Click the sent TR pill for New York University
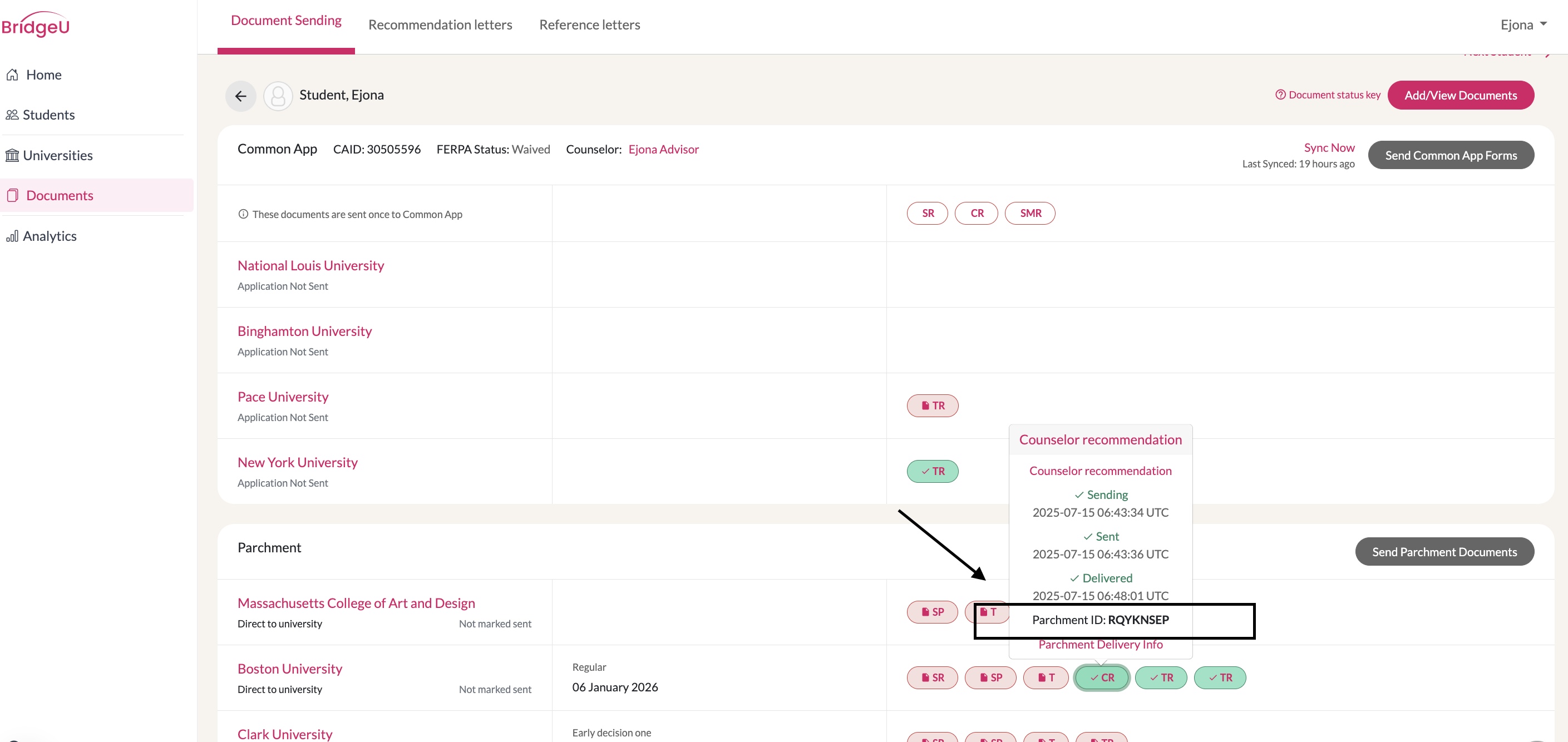 [x=933, y=472]
